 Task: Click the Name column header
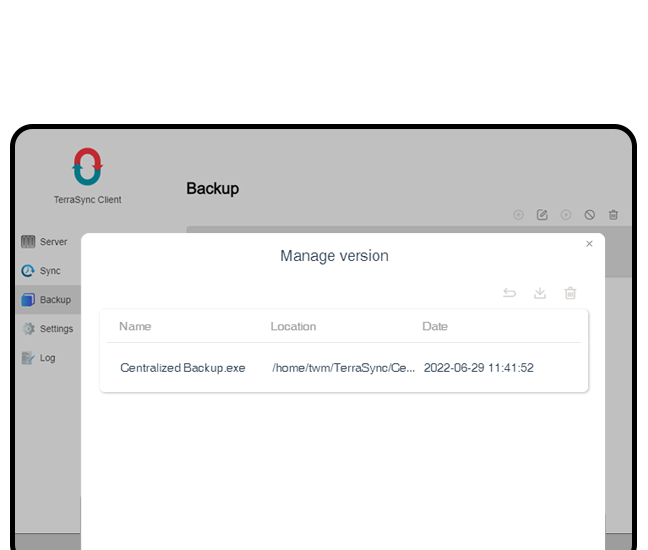[135, 326]
